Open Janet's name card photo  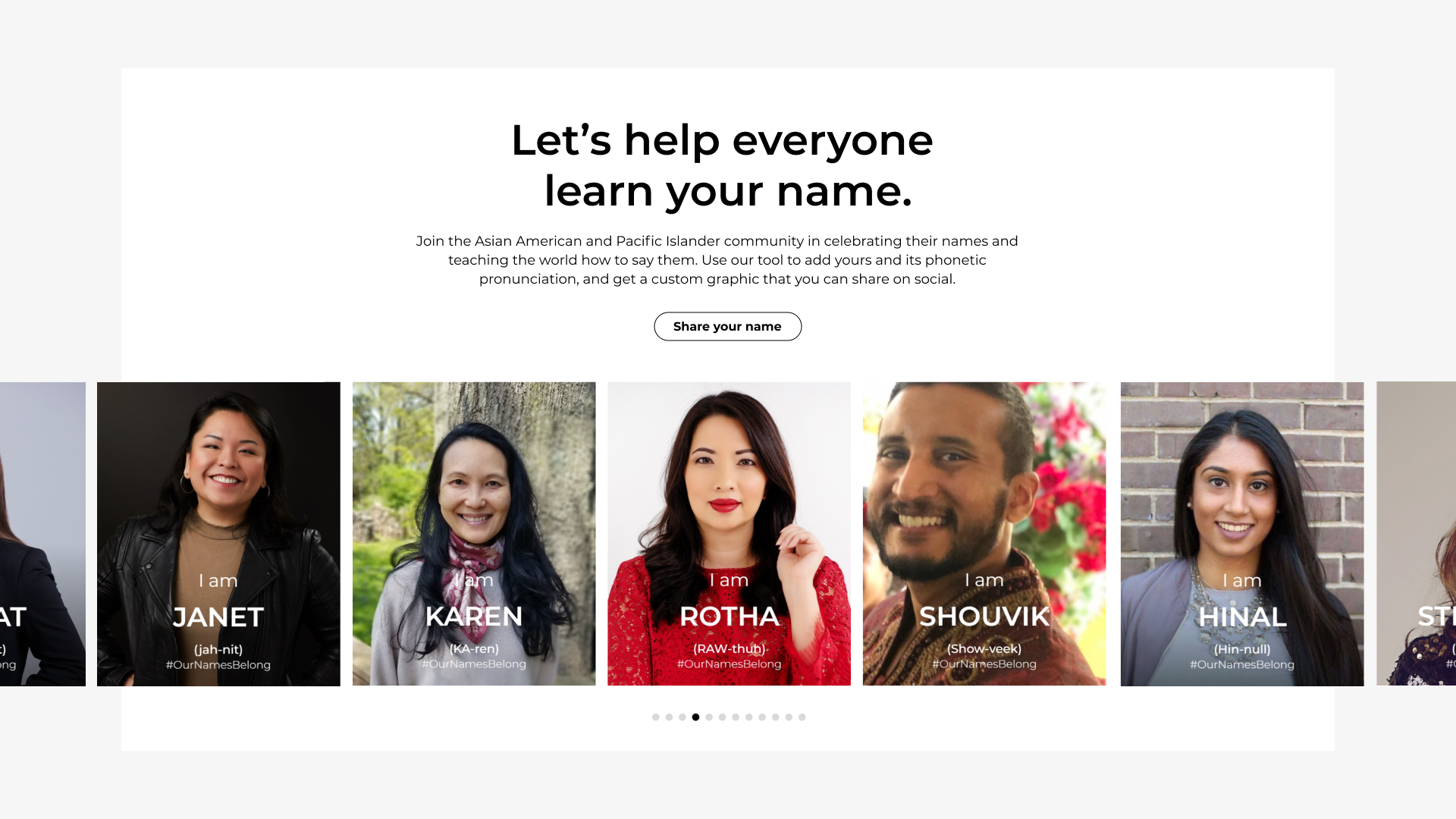pos(218,534)
